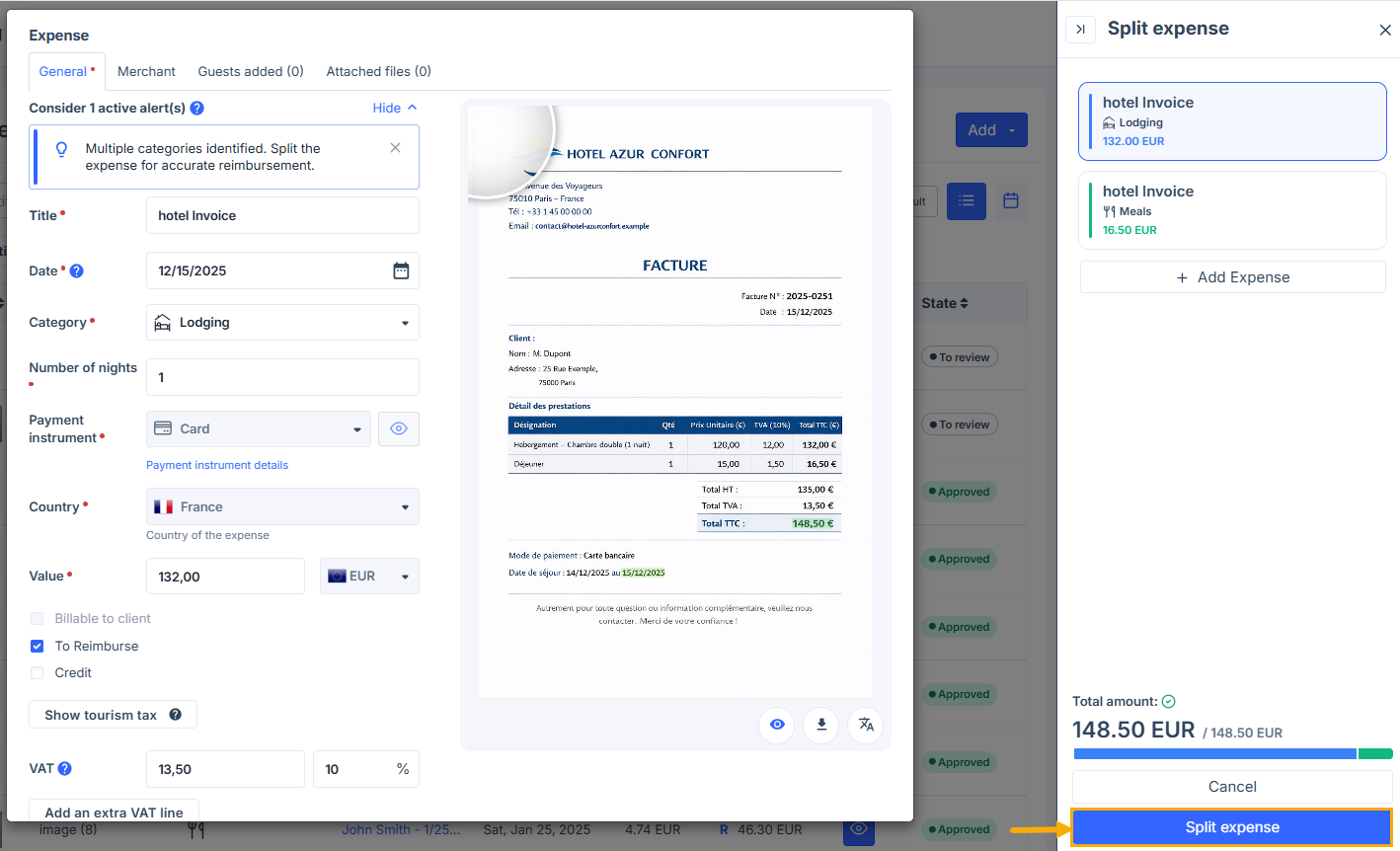Image resolution: width=1400 pixels, height=851 pixels.
Task: Open the Attached files (0) tab
Action: [x=379, y=71]
